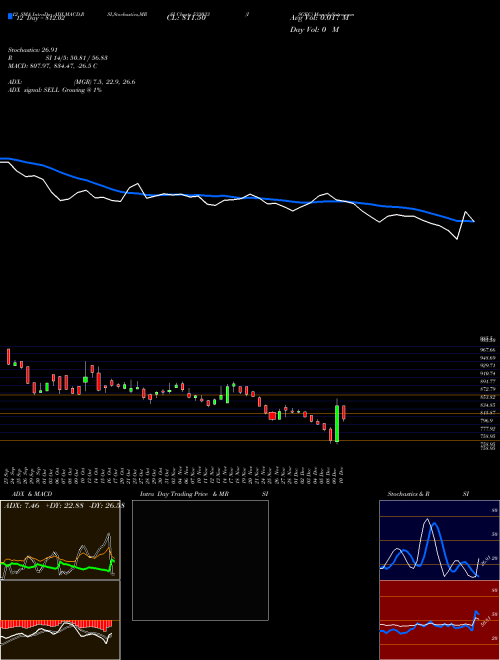This screenshot has height=660, width=500.
Task: Click the 910.74 price axis label
Action: point(489,373)
